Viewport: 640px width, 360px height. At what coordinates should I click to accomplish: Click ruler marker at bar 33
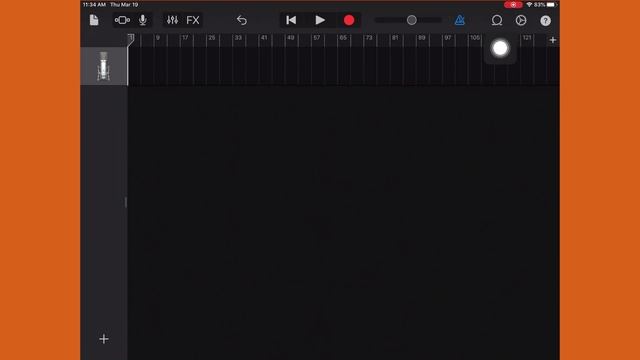click(238, 38)
